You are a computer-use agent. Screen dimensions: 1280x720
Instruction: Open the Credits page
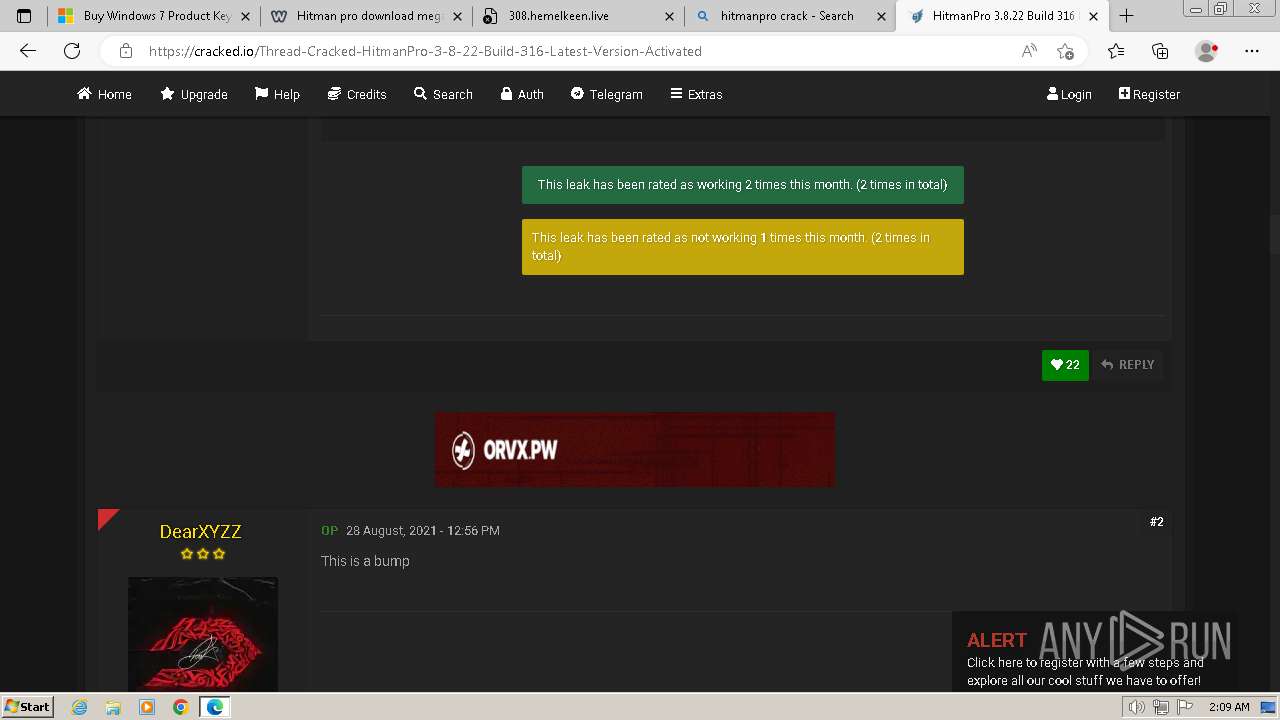(x=357, y=94)
